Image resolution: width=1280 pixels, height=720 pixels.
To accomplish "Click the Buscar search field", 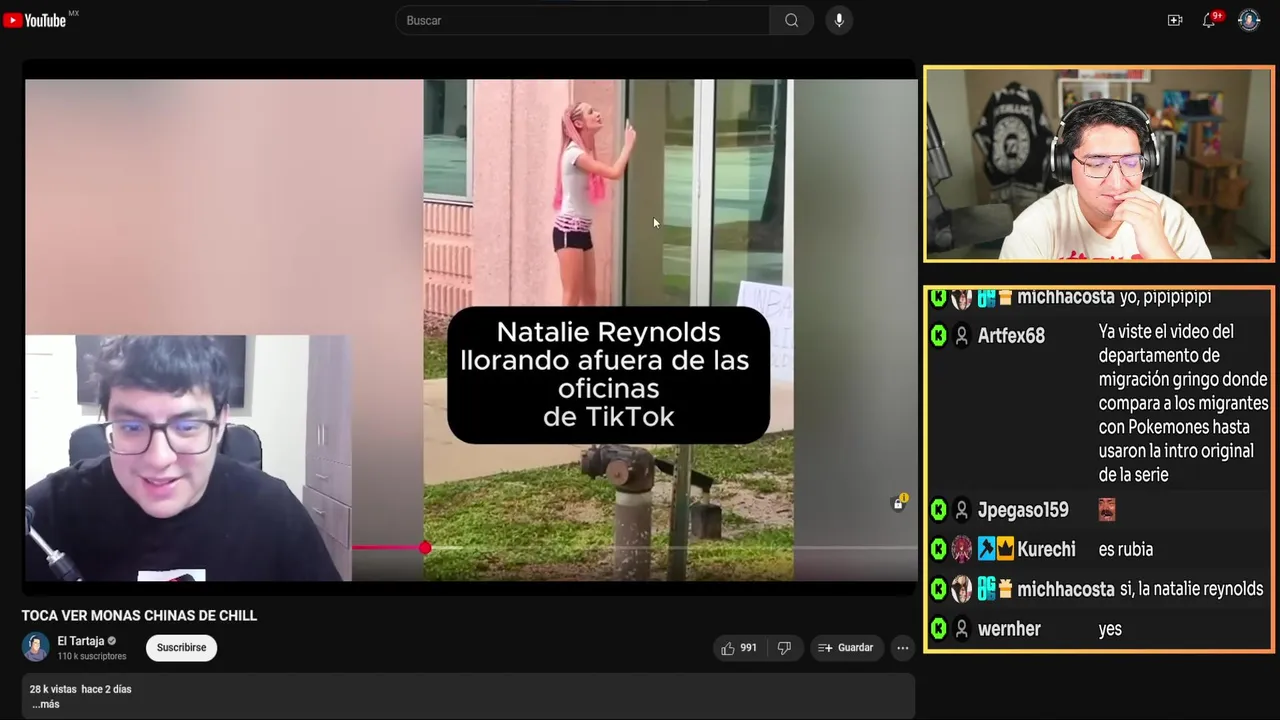I will point(583,20).
